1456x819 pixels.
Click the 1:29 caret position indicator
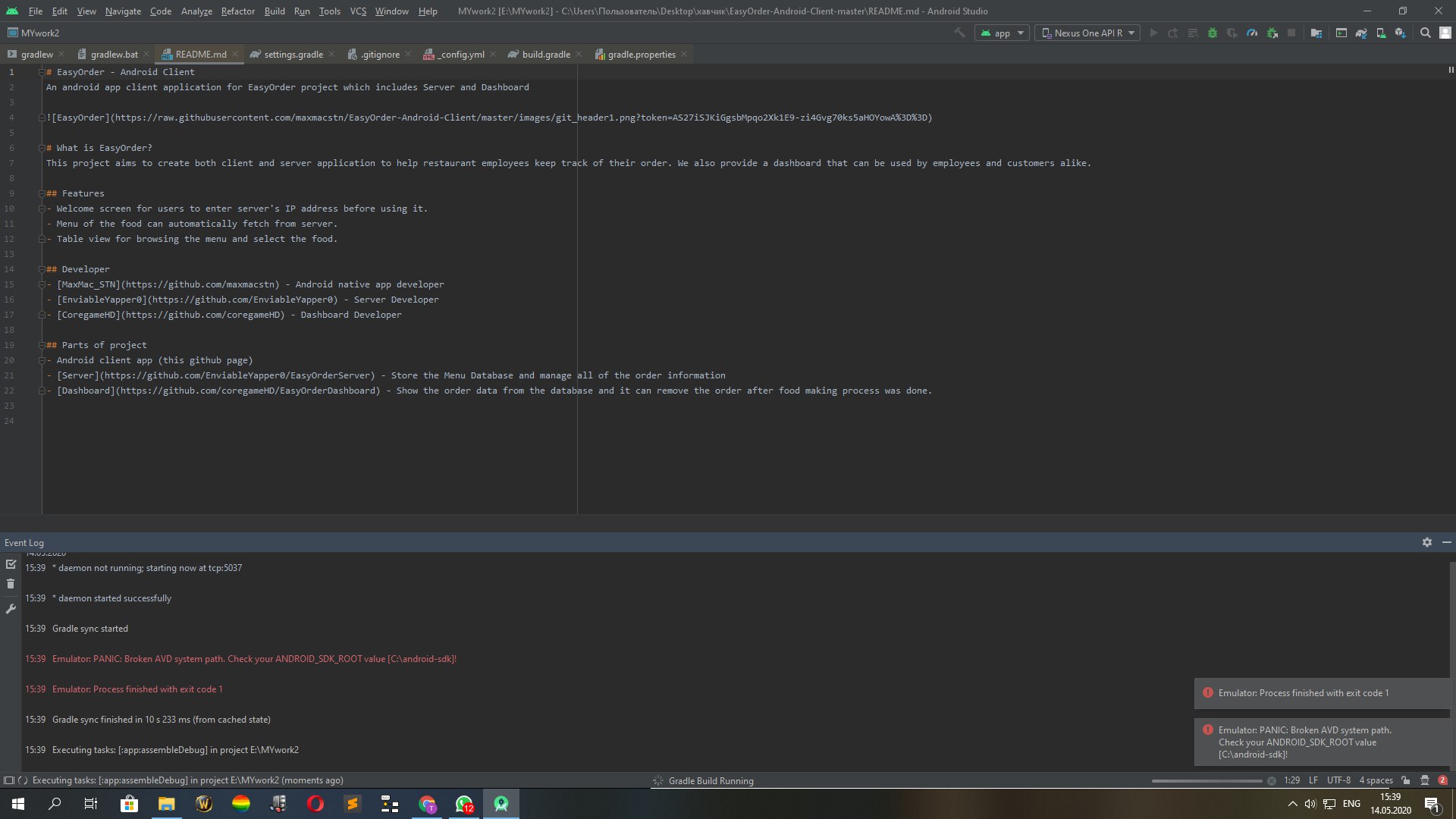(x=1291, y=780)
